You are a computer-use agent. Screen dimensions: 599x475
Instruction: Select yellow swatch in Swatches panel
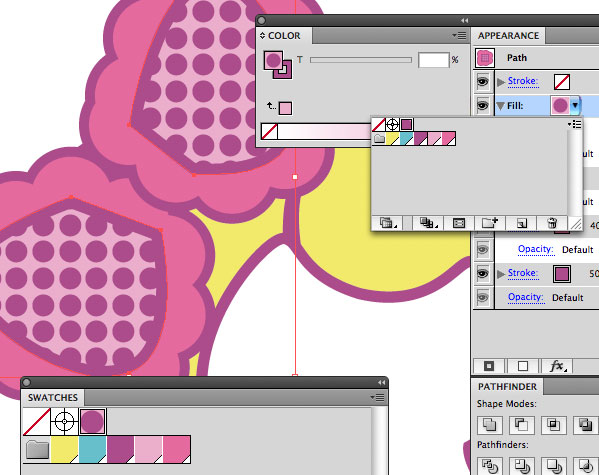point(65,449)
